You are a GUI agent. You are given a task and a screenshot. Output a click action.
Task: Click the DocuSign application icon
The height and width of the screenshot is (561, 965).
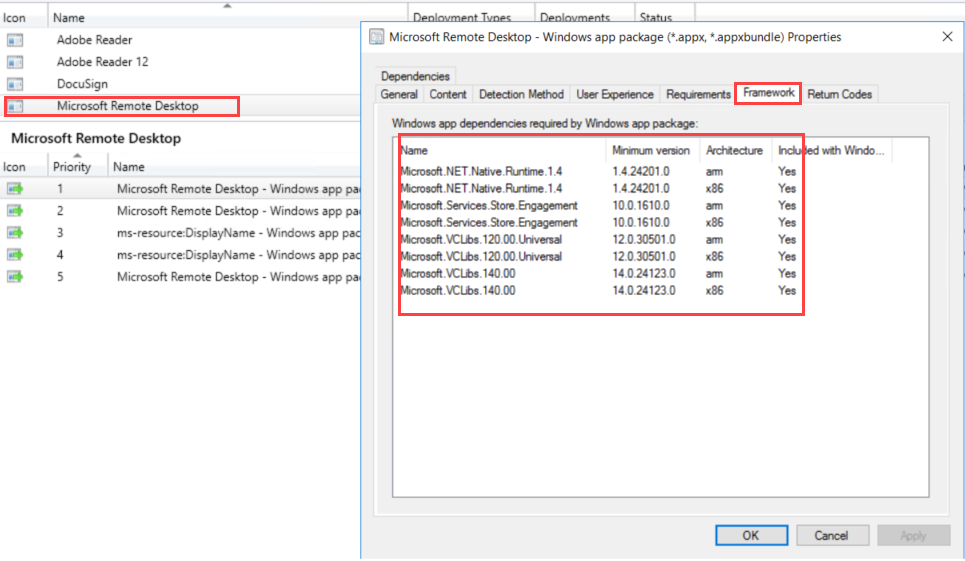click(x=14, y=84)
